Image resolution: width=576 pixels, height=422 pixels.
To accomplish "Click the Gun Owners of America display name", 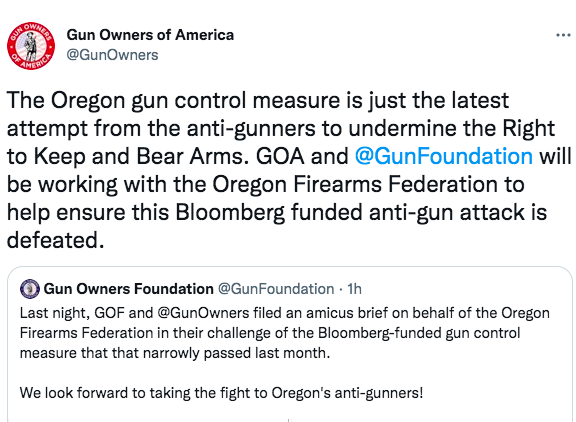I will pos(150,35).
